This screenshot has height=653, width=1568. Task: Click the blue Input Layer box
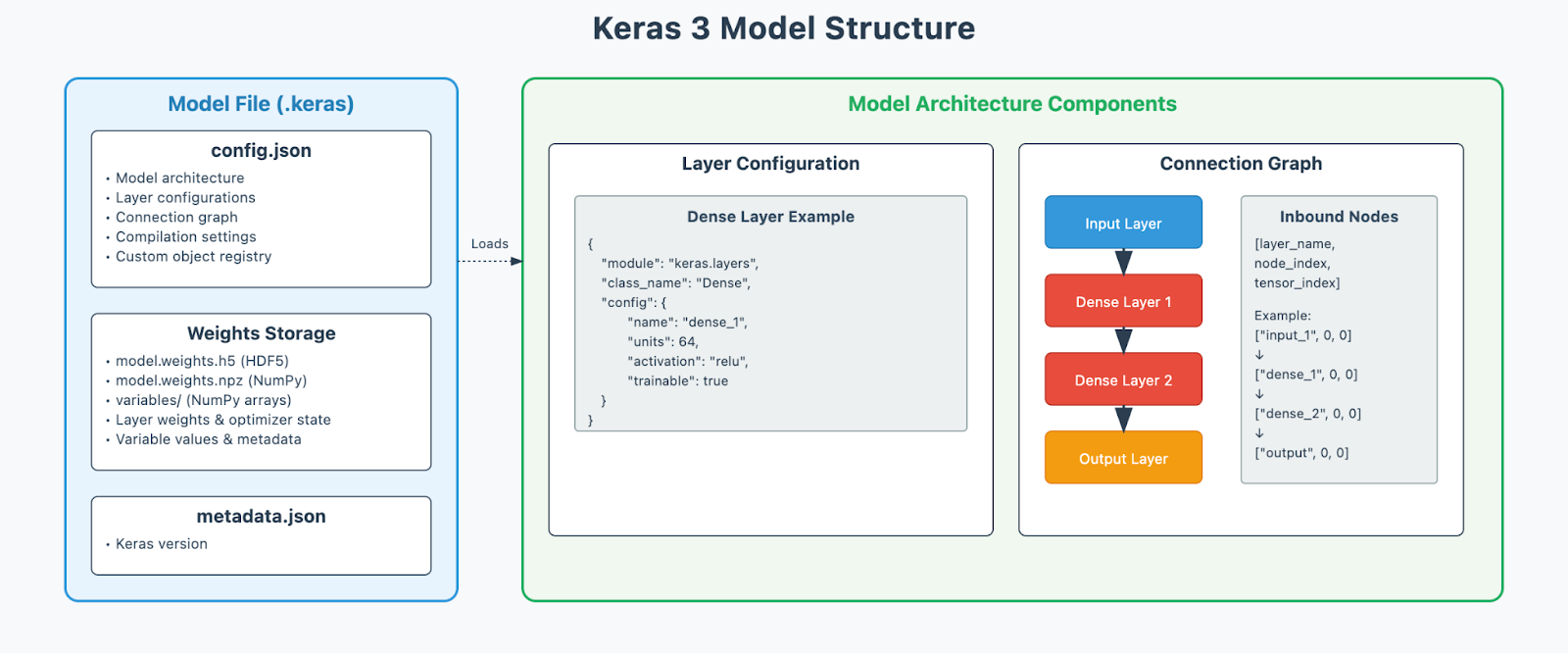1123,223
